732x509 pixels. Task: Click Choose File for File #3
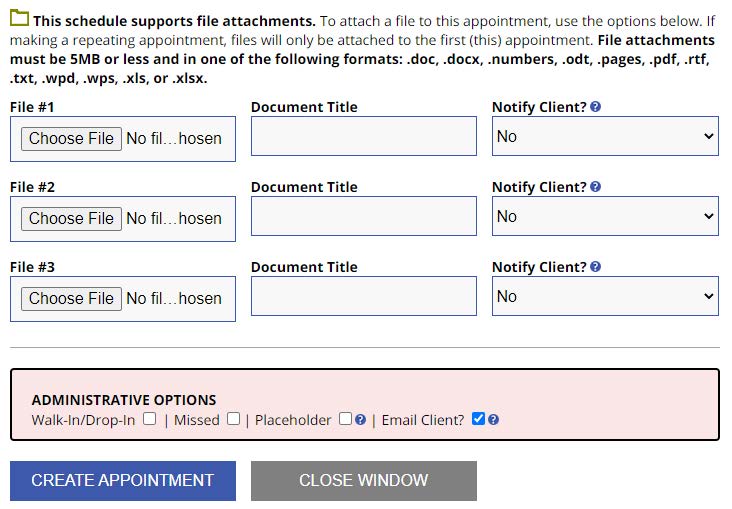[71, 299]
